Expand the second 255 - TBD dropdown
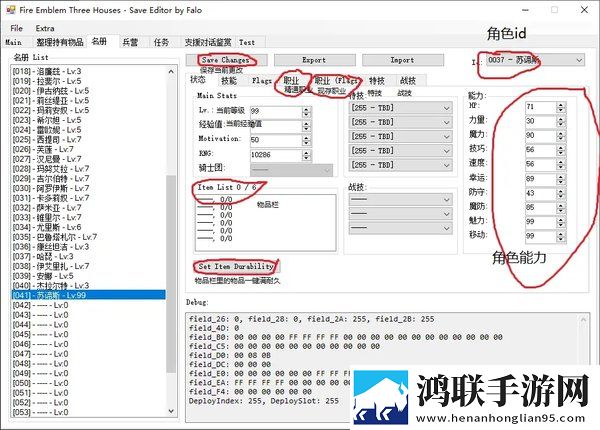Image resolution: width=600 pixels, height=430 pixels. [x=401, y=122]
